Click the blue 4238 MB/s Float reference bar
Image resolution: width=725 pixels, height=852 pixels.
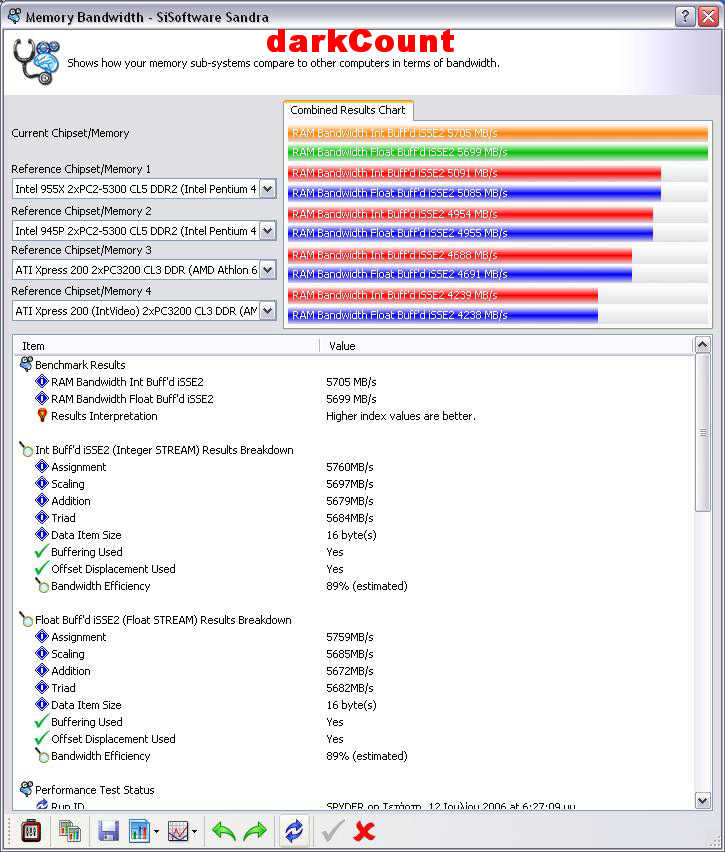(x=443, y=315)
